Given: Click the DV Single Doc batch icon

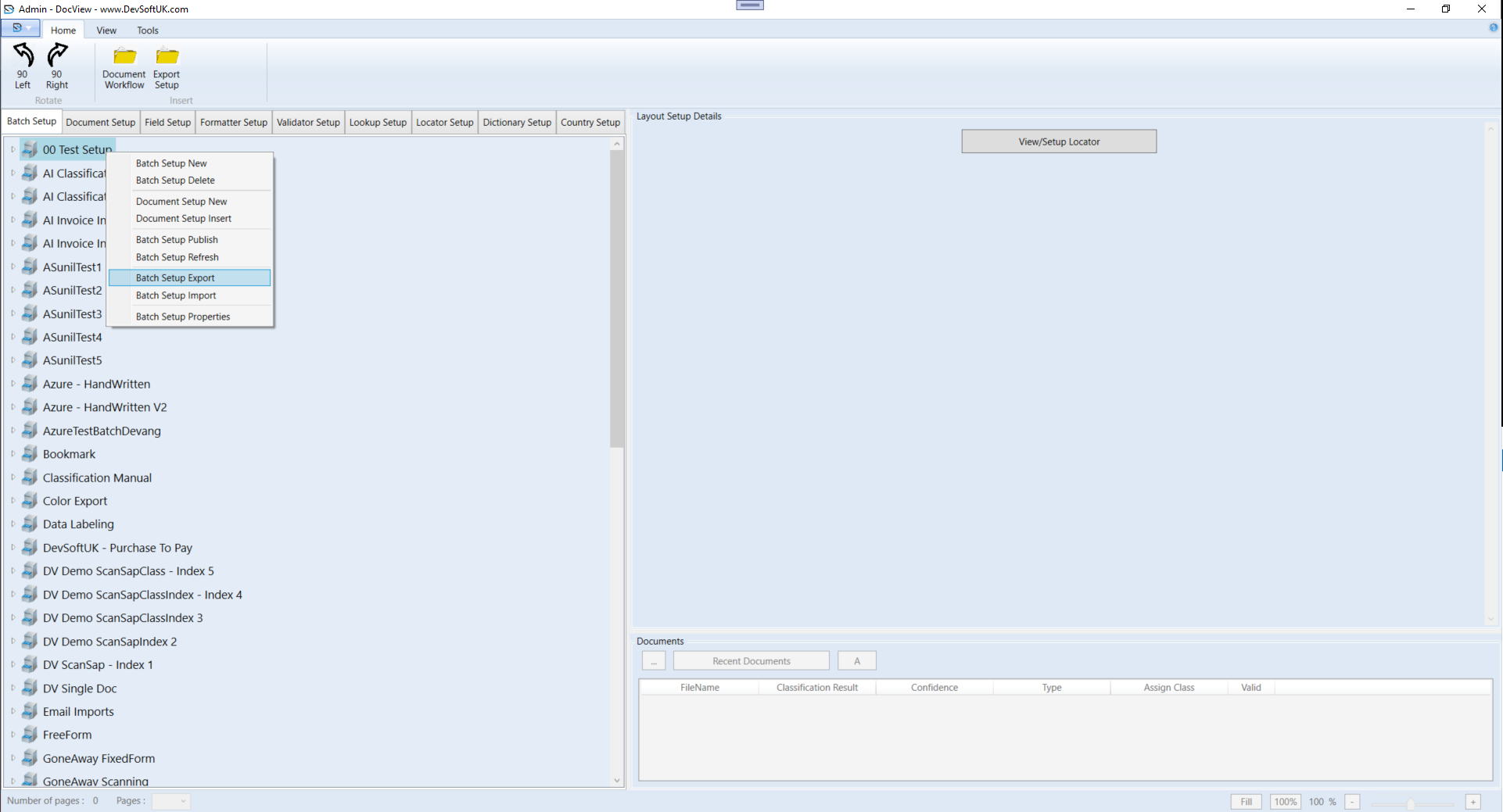Looking at the screenshot, I should coord(30,688).
